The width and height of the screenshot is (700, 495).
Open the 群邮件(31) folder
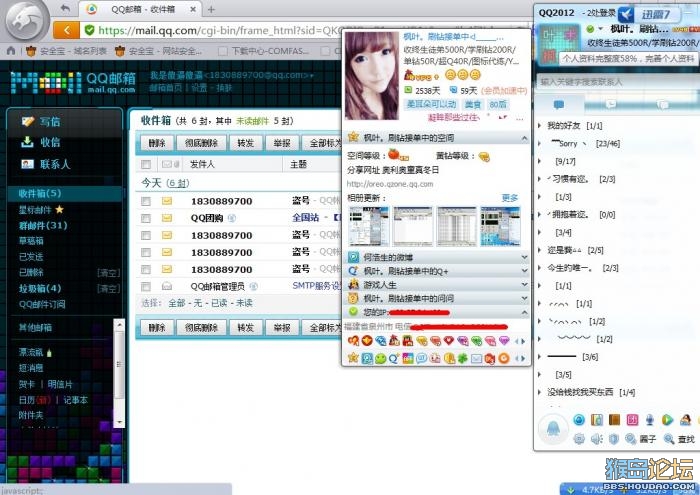[43, 225]
